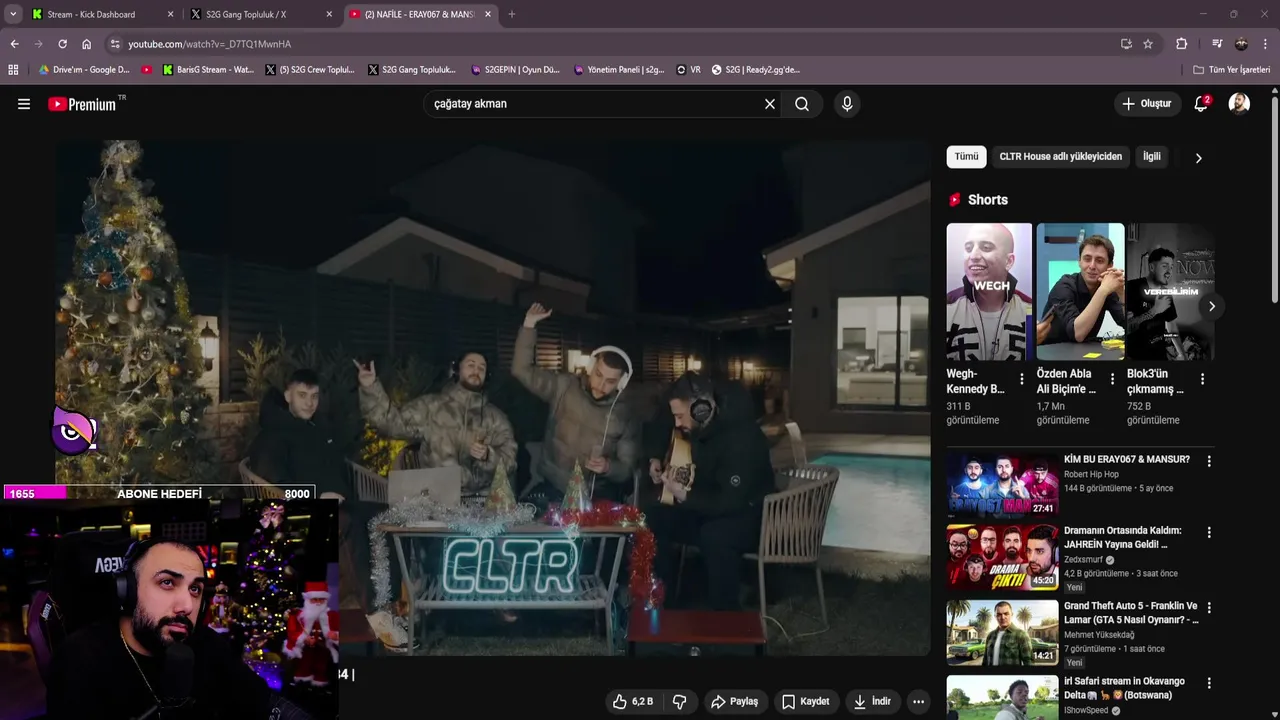The height and width of the screenshot is (720, 1280).
Task: Select CLTR House adlı yükleyiciden chip
Action: (x=1060, y=157)
